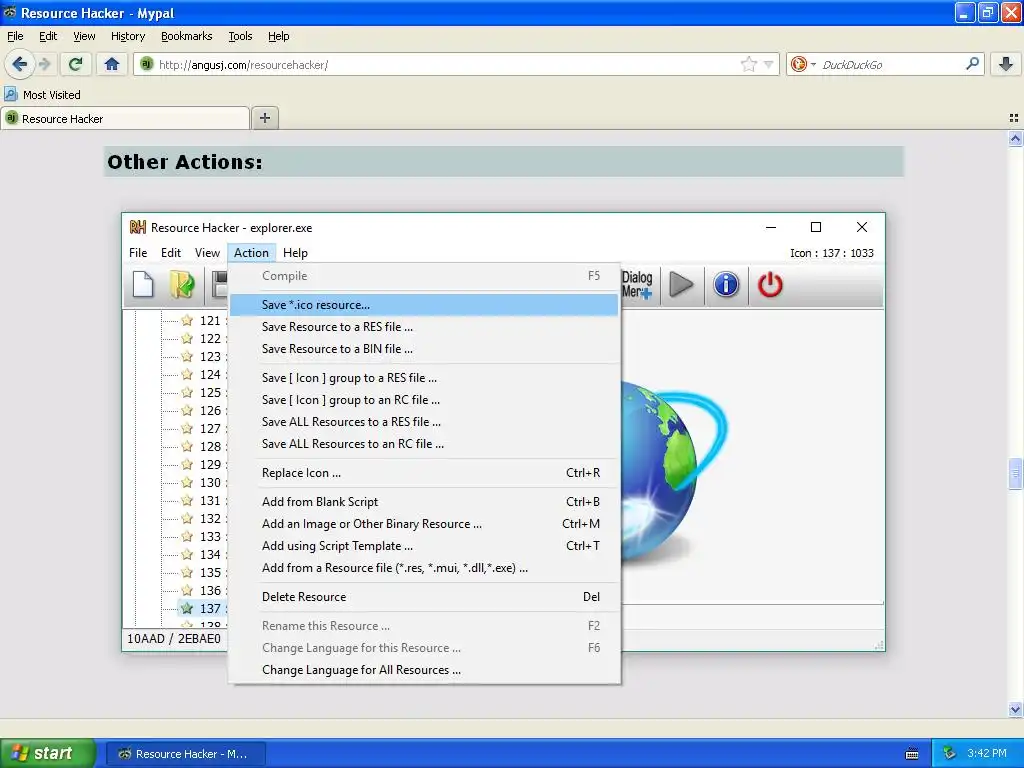Click the keyboard icon in system tray
This screenshot has width=1024, height=768.
[x=912, y=754]
